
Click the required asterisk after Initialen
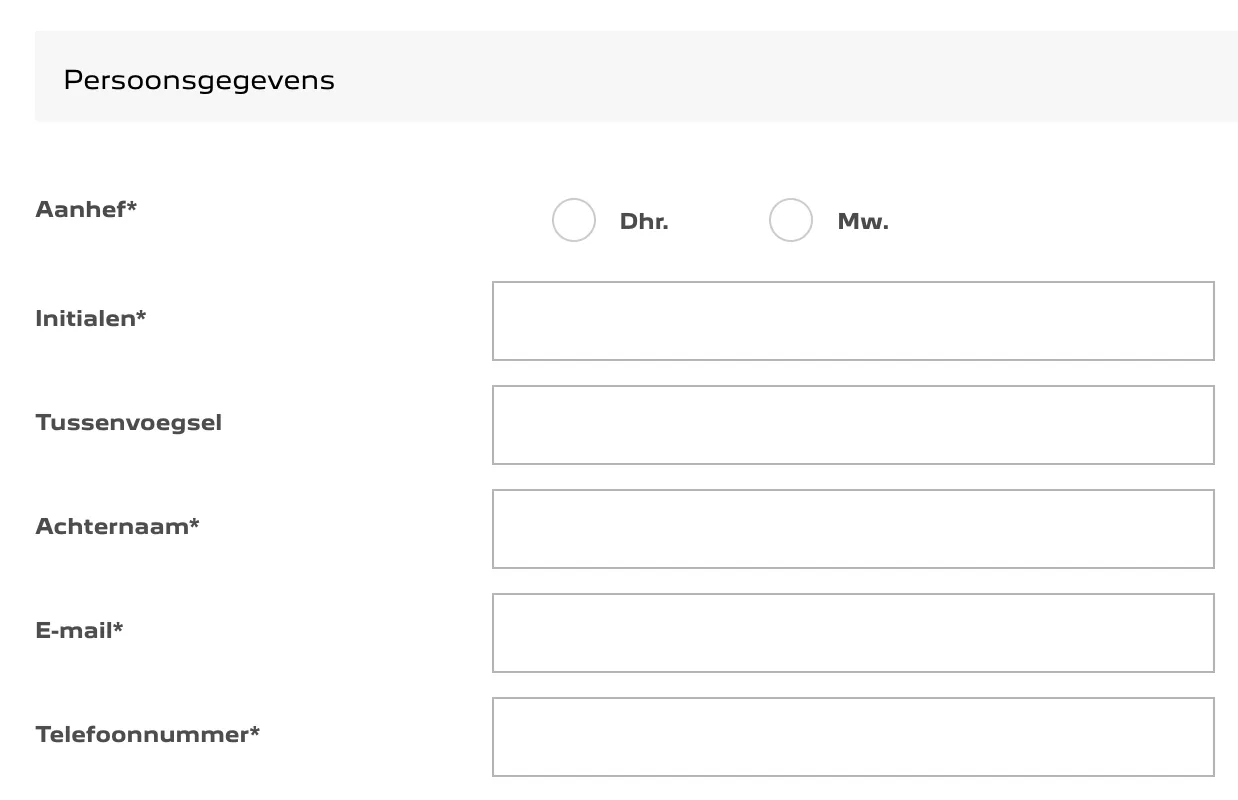[x=141, y=315]
